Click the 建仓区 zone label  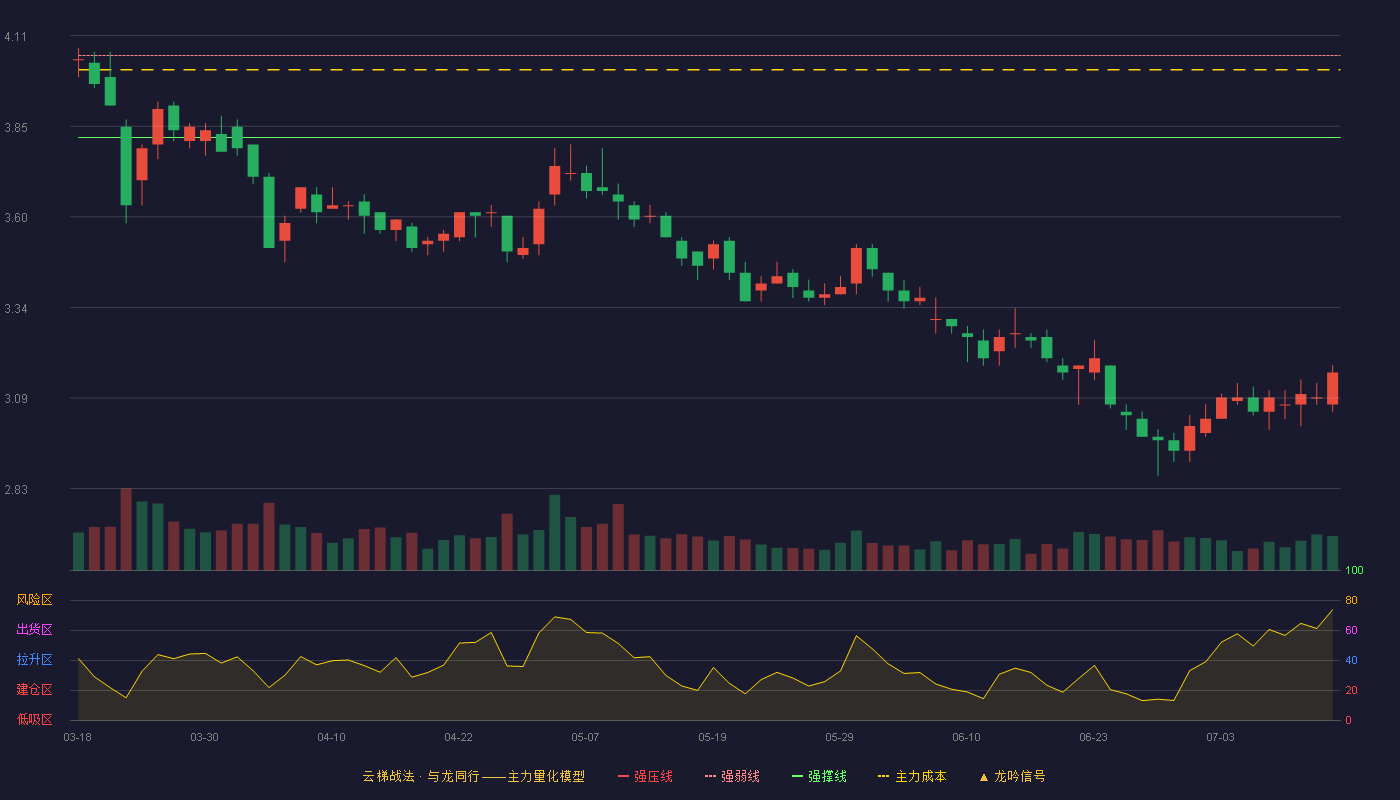pyautogui.click(x=34, y=690)
